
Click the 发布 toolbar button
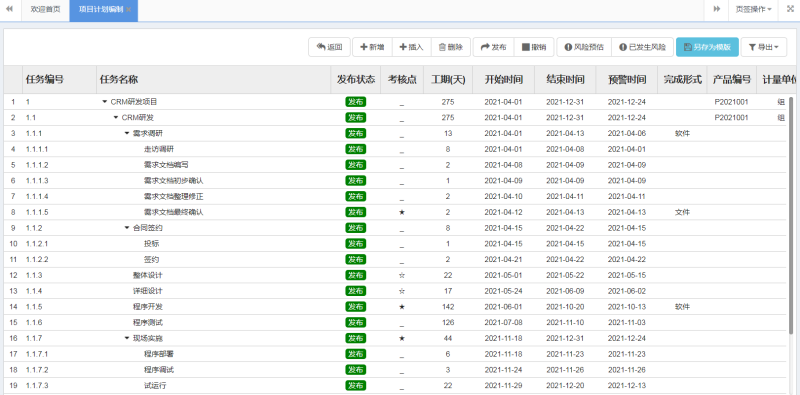pos(493,47)
